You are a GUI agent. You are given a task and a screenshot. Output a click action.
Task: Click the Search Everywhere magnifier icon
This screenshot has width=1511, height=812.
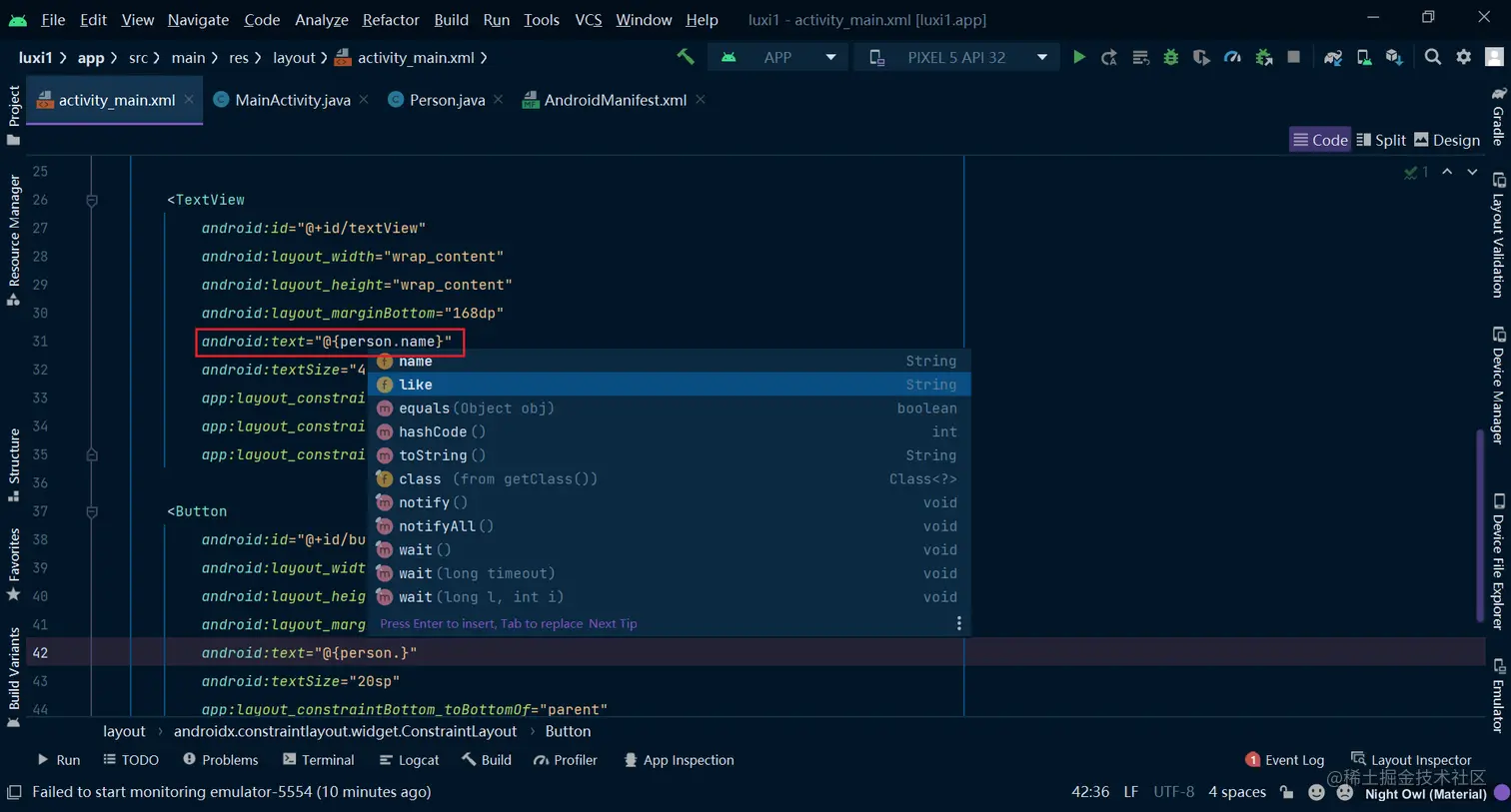1433,57
